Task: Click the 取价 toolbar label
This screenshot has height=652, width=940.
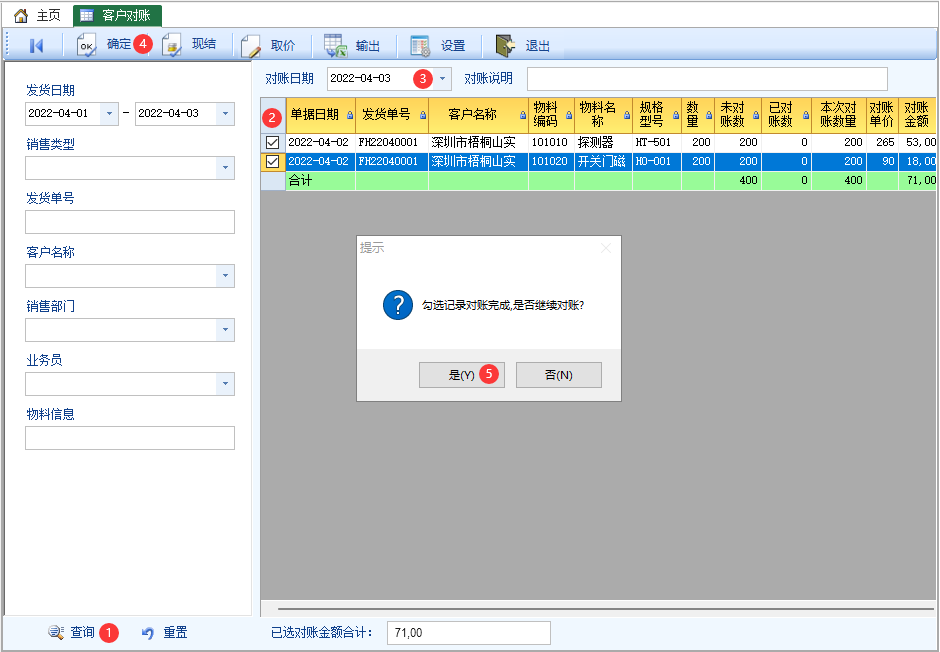Action: click(283, 46)
